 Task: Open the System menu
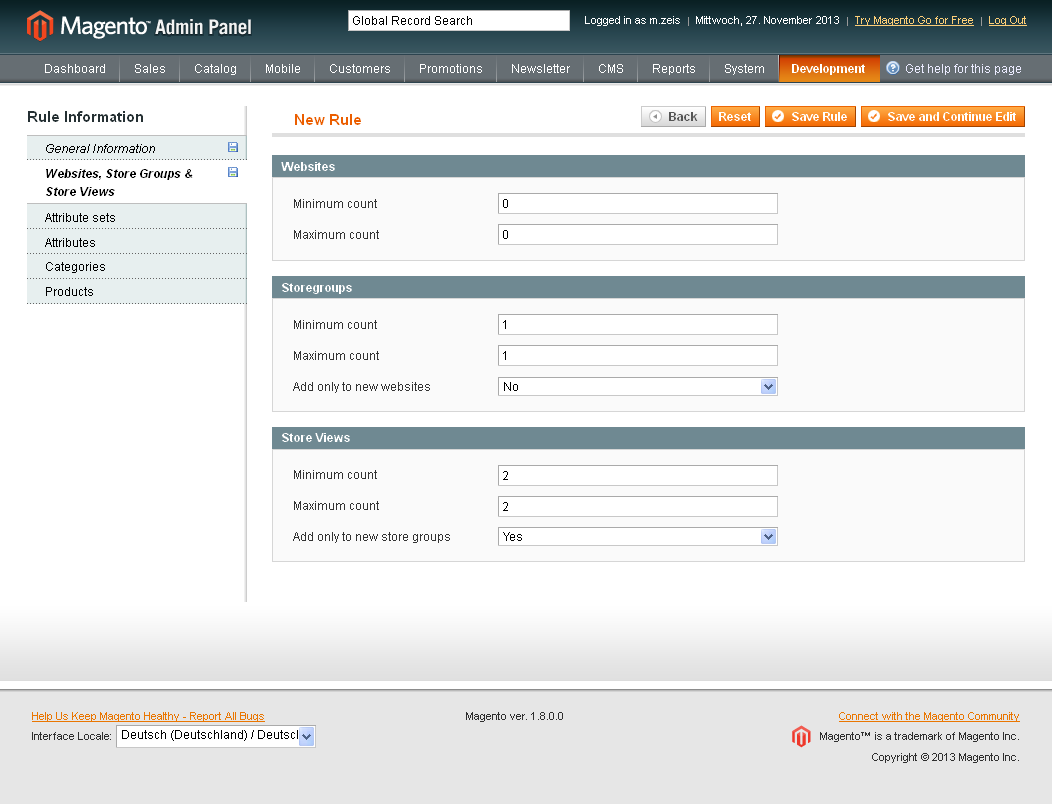[744, 68]
